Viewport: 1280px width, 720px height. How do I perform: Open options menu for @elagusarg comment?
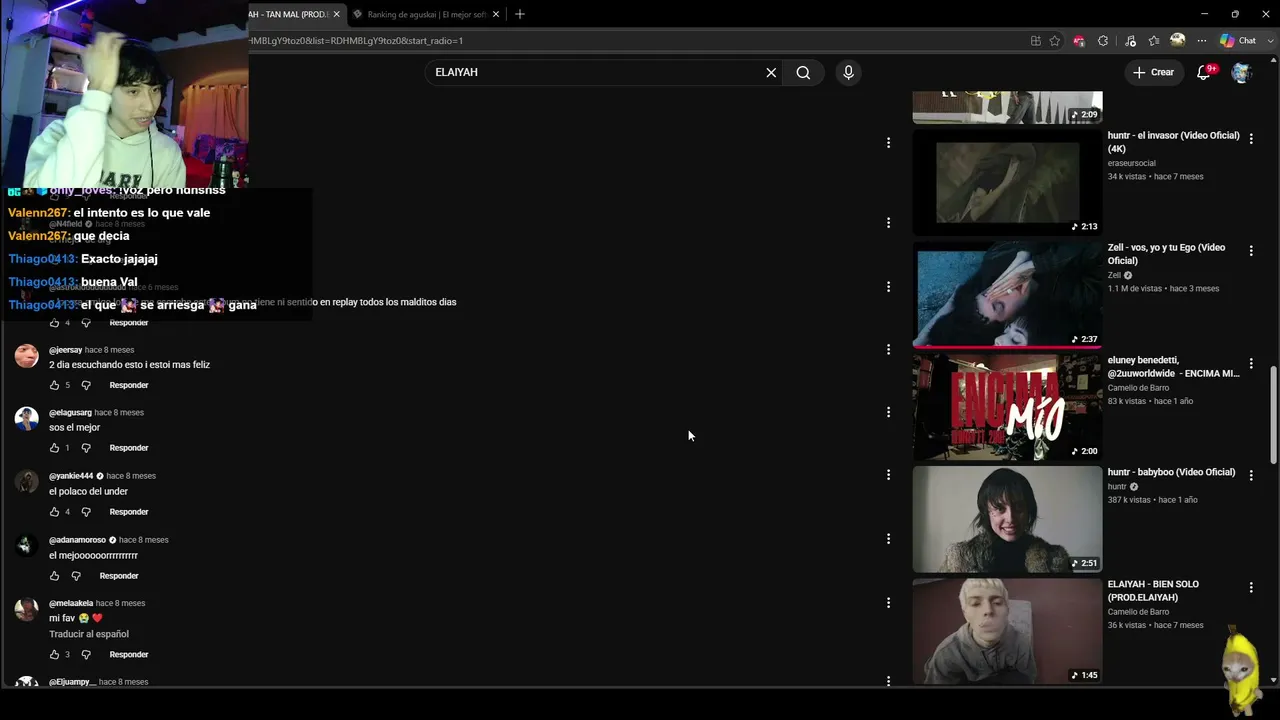tap(888, 412)
